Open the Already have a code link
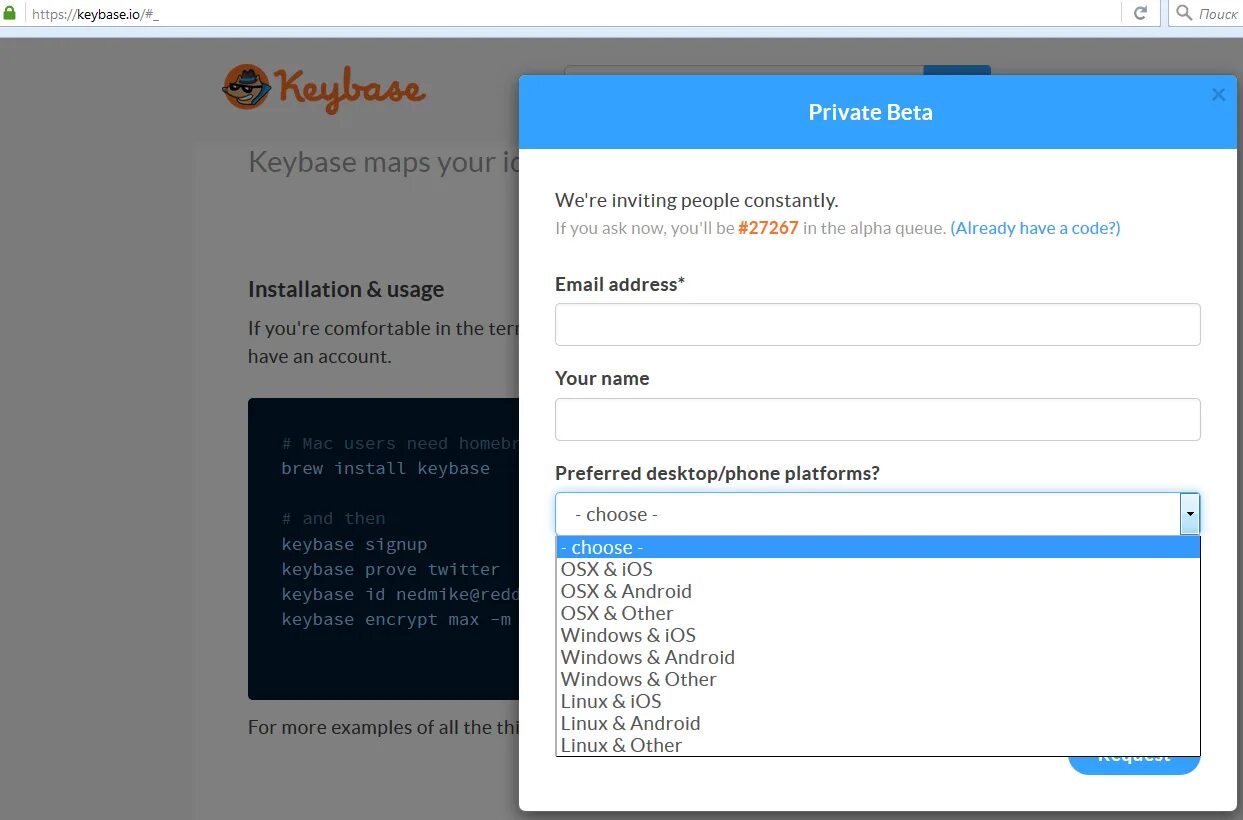The image size is (1243, 820). click(1035, 228)
